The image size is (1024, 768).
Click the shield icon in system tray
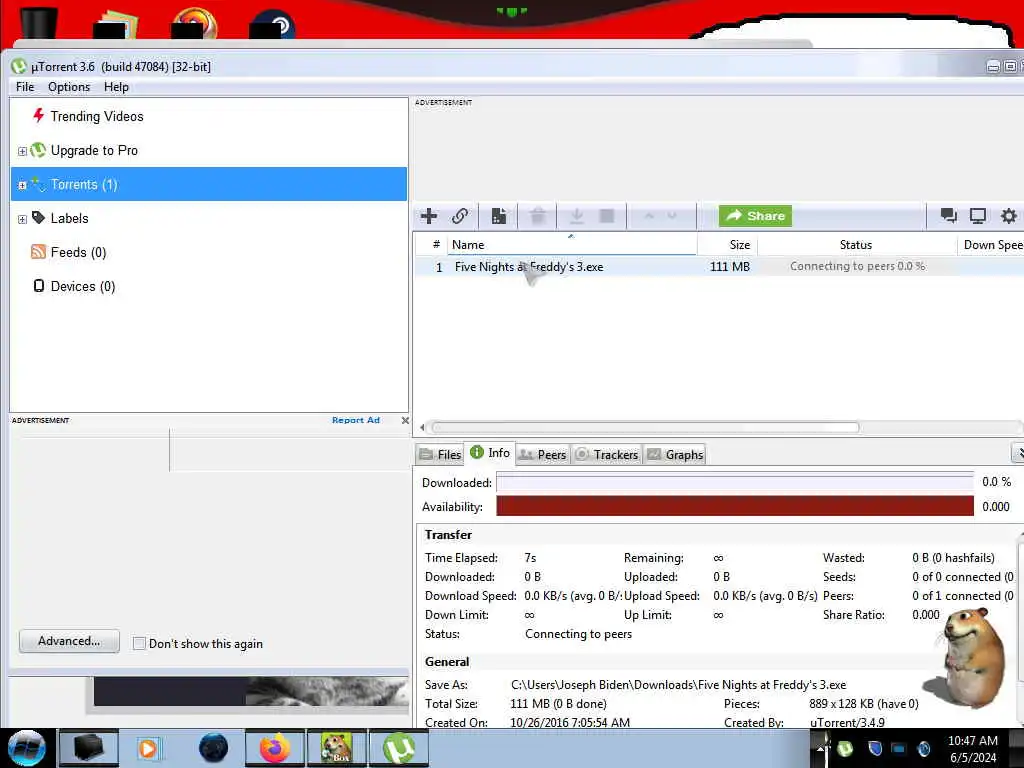pyautogui.click(x=875, y=748)
